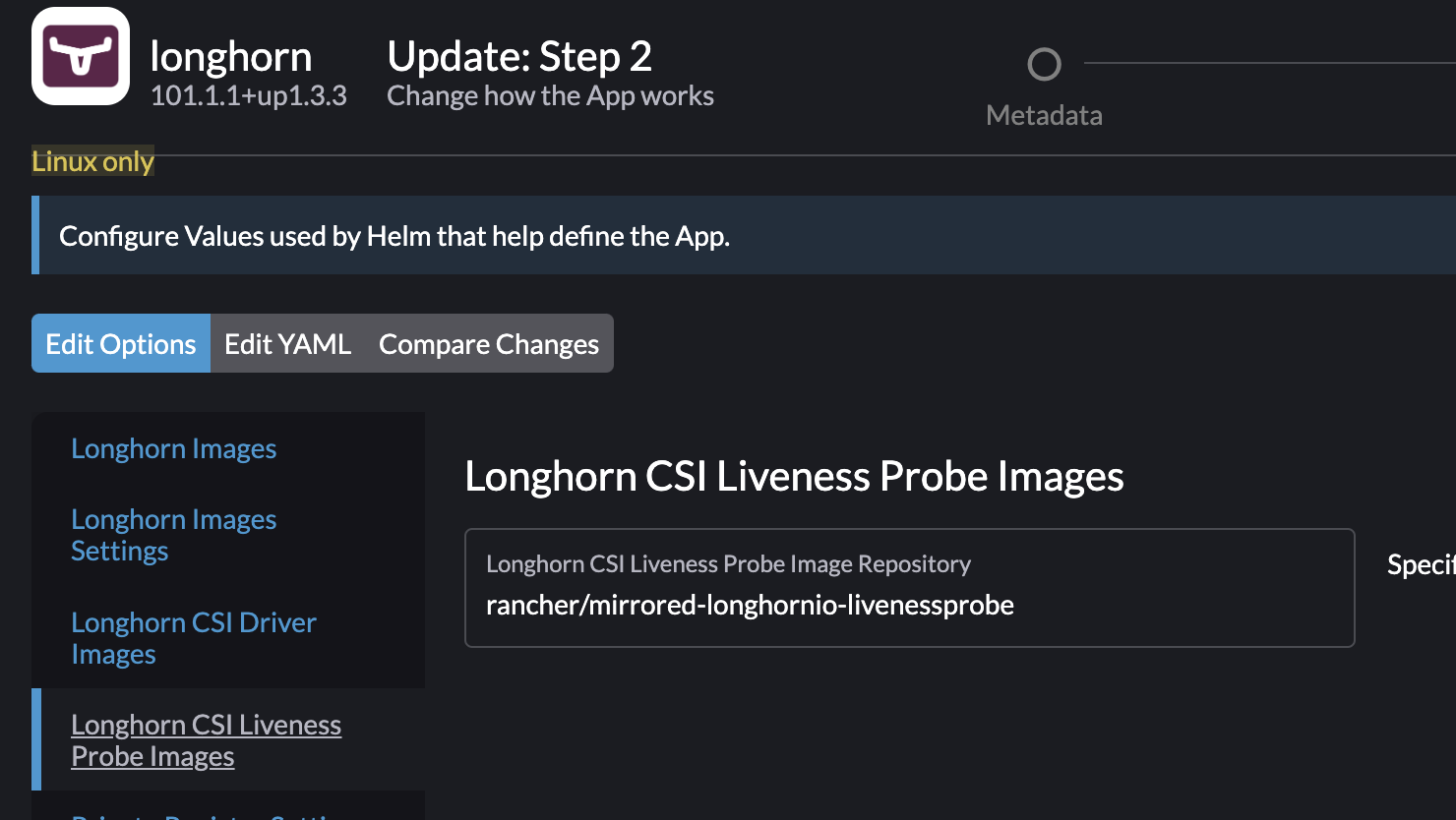The width and height of the screenshot is (1456, 820).
Task: Click the Longhorn bull app logo
Action: click(80, 56)
